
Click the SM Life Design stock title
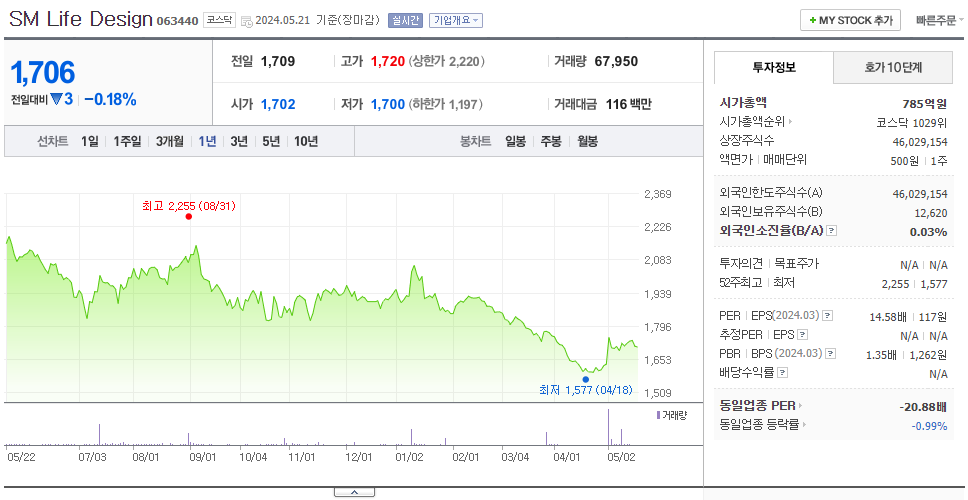[x=81, y=19]
